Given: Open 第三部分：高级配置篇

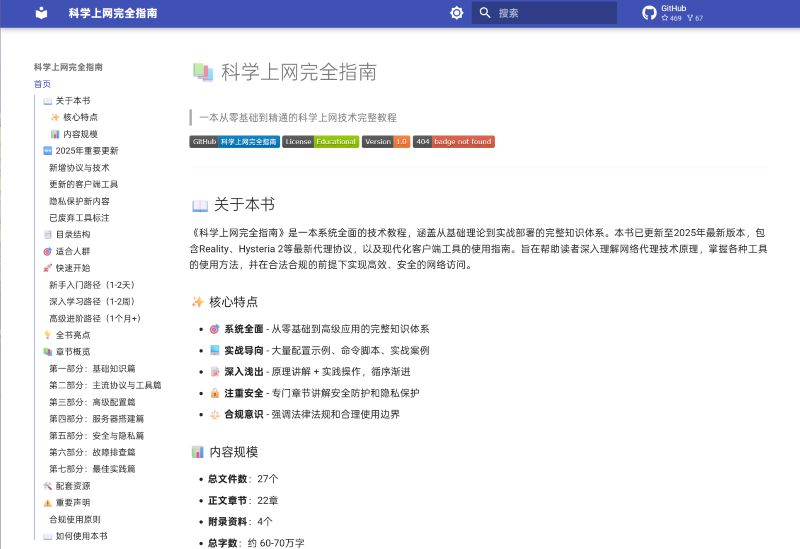Looking at the screenshot, I should pyautogui.click(x=92, y=402).
